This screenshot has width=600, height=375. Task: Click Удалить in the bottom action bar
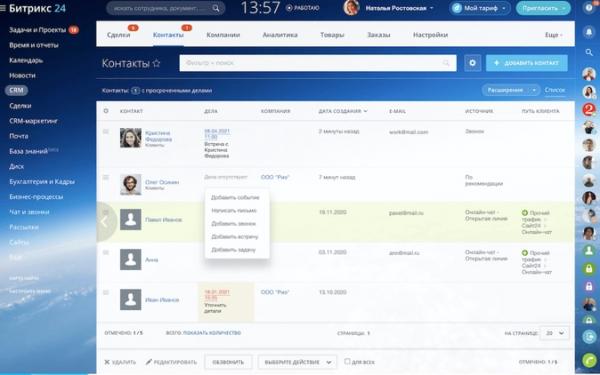(x=120, y=362)
